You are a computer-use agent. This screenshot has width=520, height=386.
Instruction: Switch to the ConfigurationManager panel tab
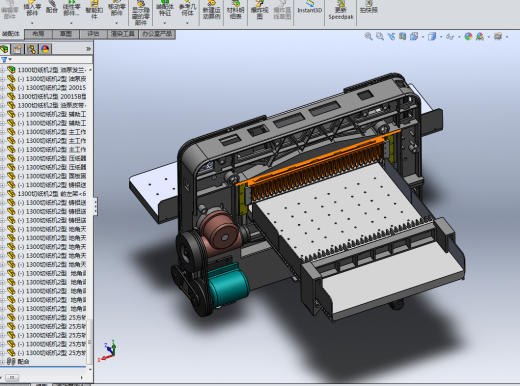[x=32, y=49]
